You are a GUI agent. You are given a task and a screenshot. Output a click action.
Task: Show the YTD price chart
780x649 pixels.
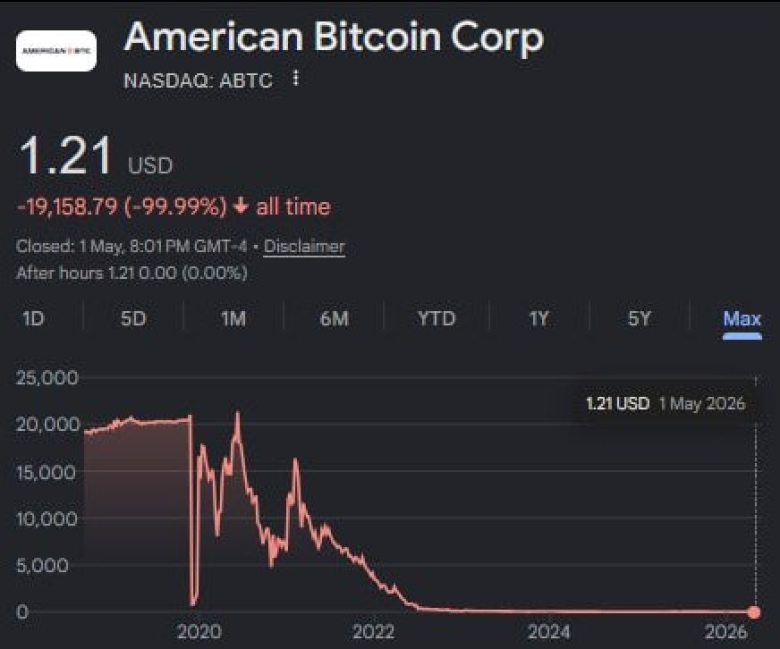[x=436, y=318]
